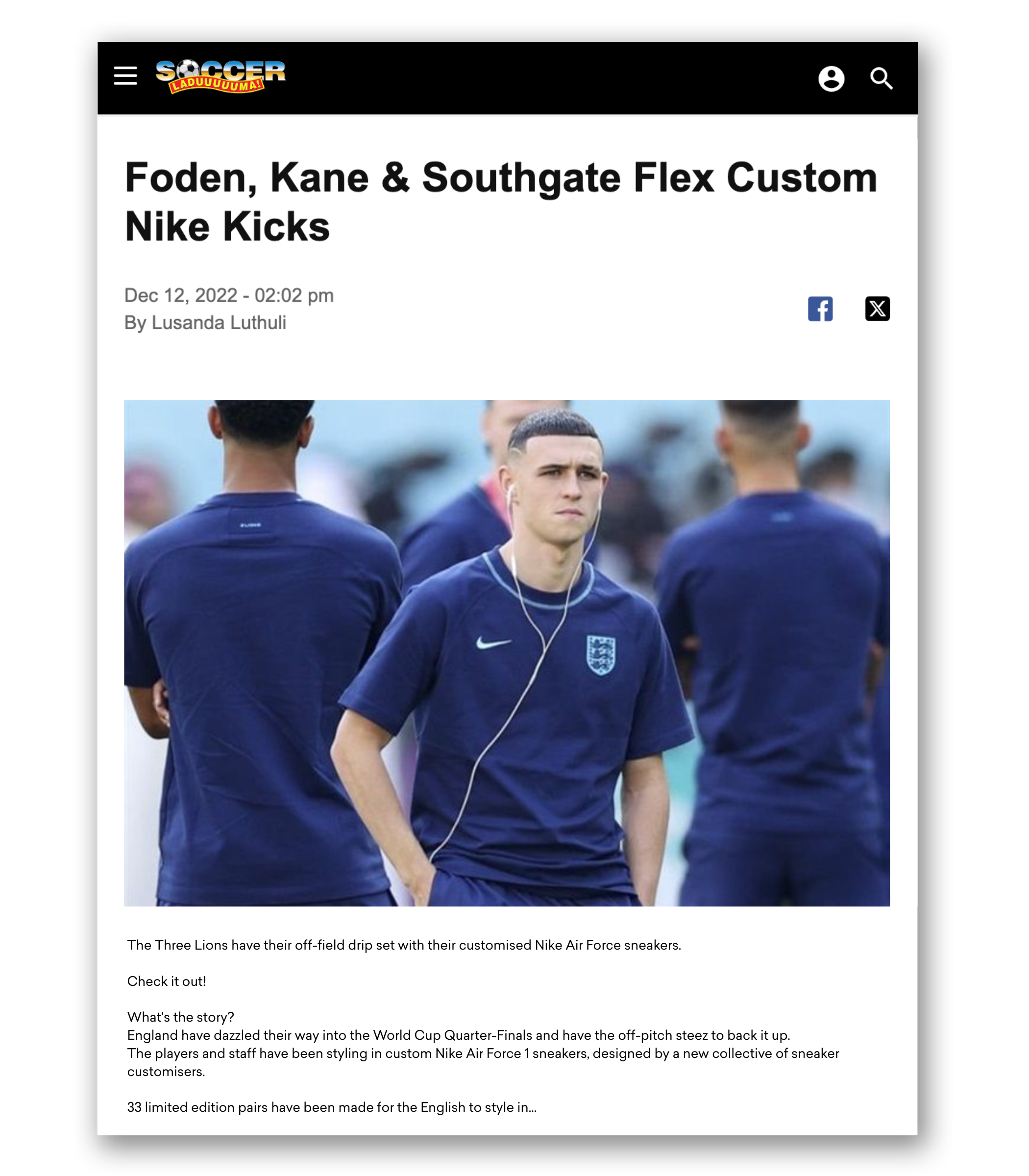Click the England crest in the photo
1029x1176 pixels.
point(601,655)
